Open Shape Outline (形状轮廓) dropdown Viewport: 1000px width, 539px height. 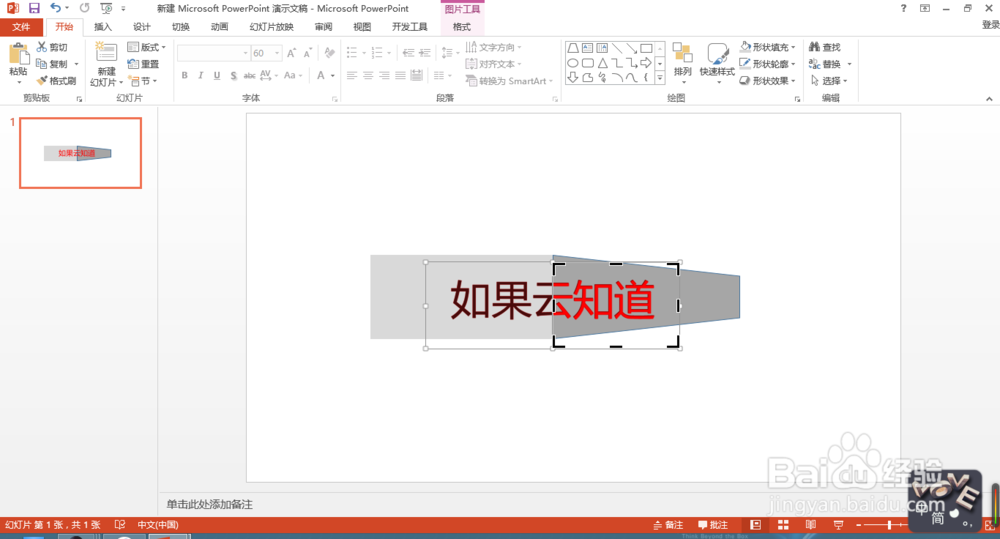(768, 64)
